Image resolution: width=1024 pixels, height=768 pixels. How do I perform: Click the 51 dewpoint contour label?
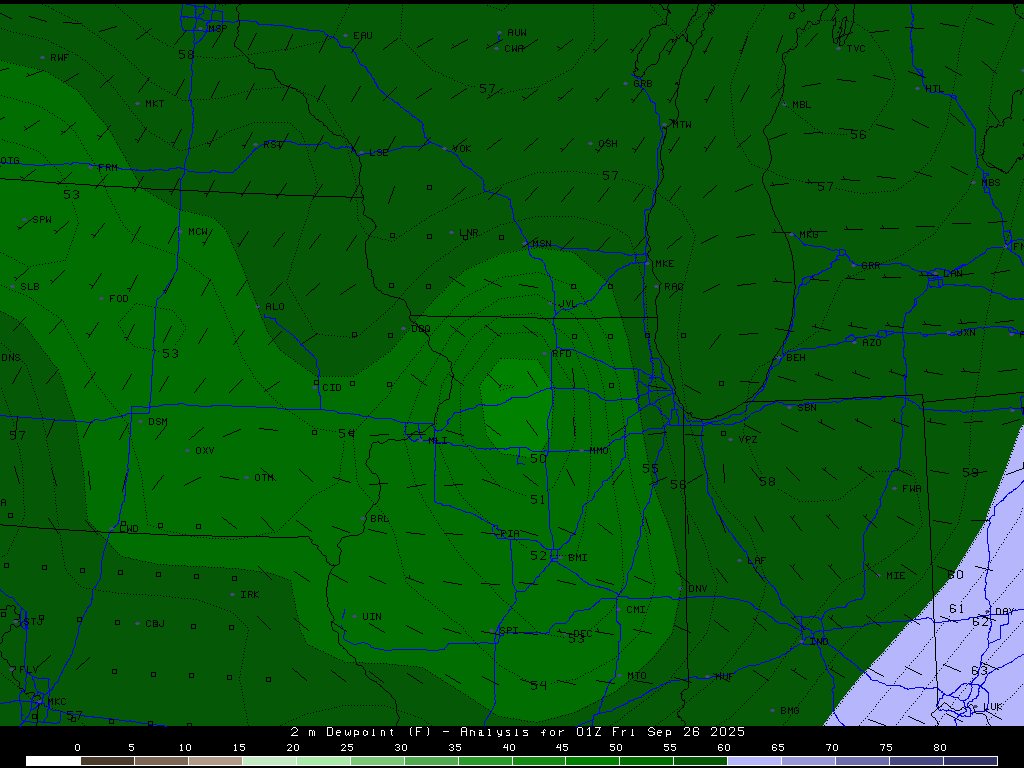click(537, 500)
